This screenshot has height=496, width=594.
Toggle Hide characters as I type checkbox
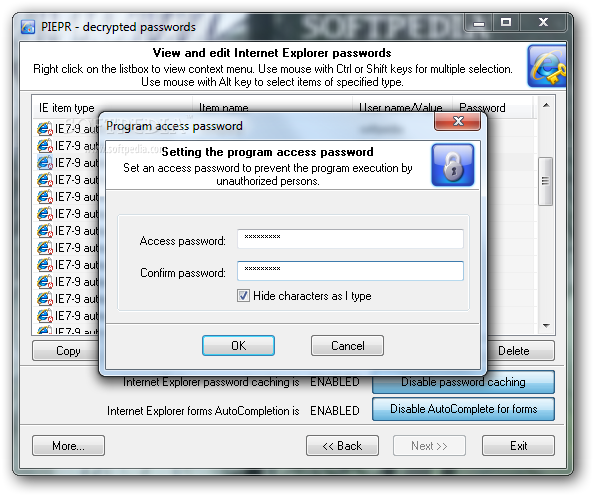click(243, 296)
